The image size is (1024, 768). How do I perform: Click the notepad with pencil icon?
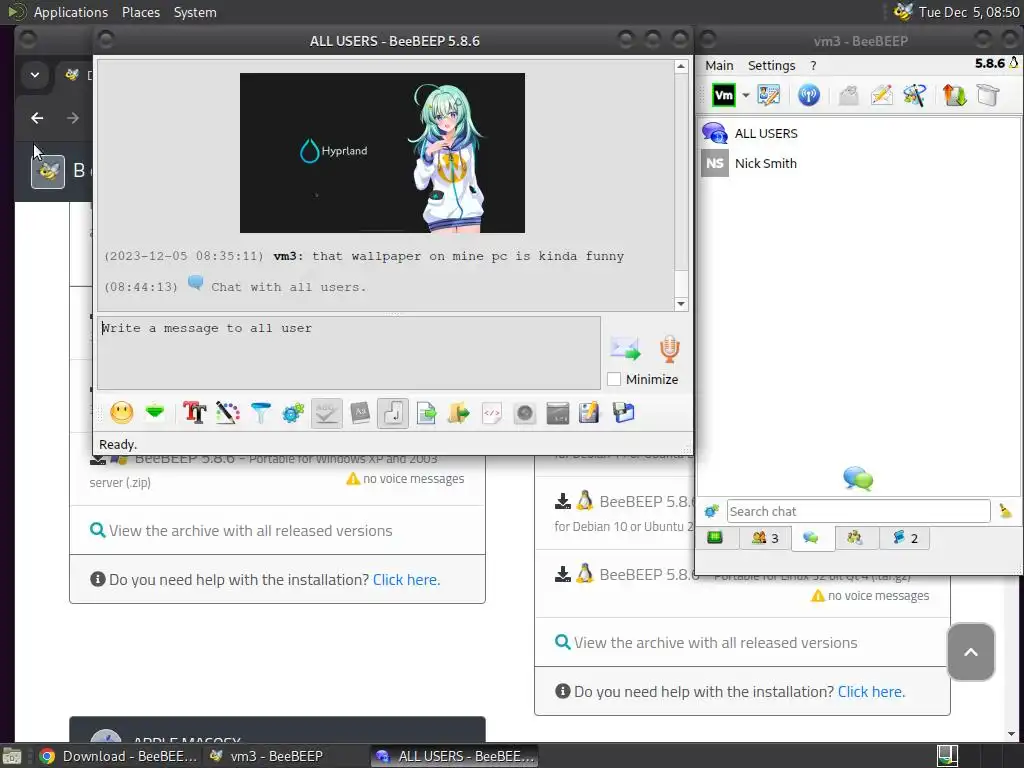[589, 413]
